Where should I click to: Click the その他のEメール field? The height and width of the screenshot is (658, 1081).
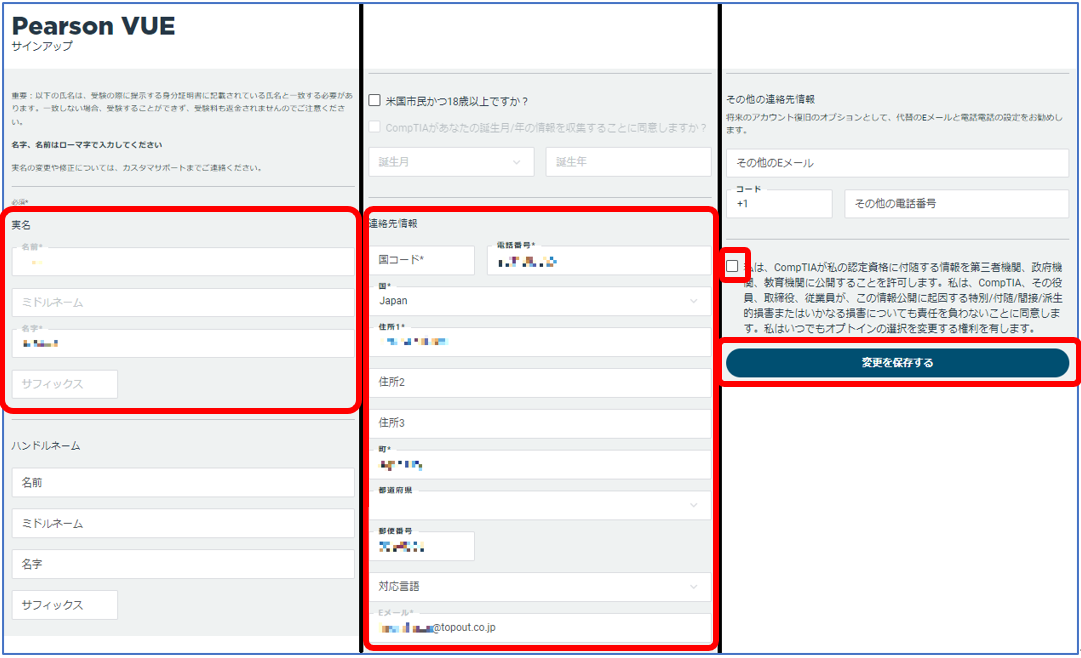(898, 163)
